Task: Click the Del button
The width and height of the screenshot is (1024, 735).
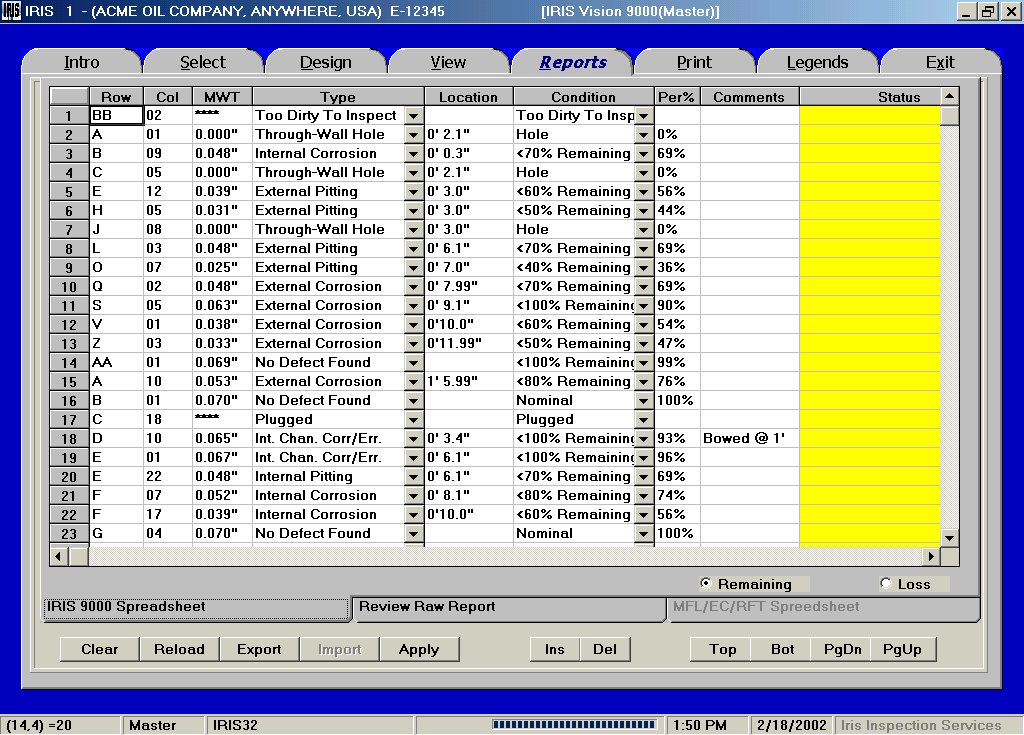Action: point(605,649)
